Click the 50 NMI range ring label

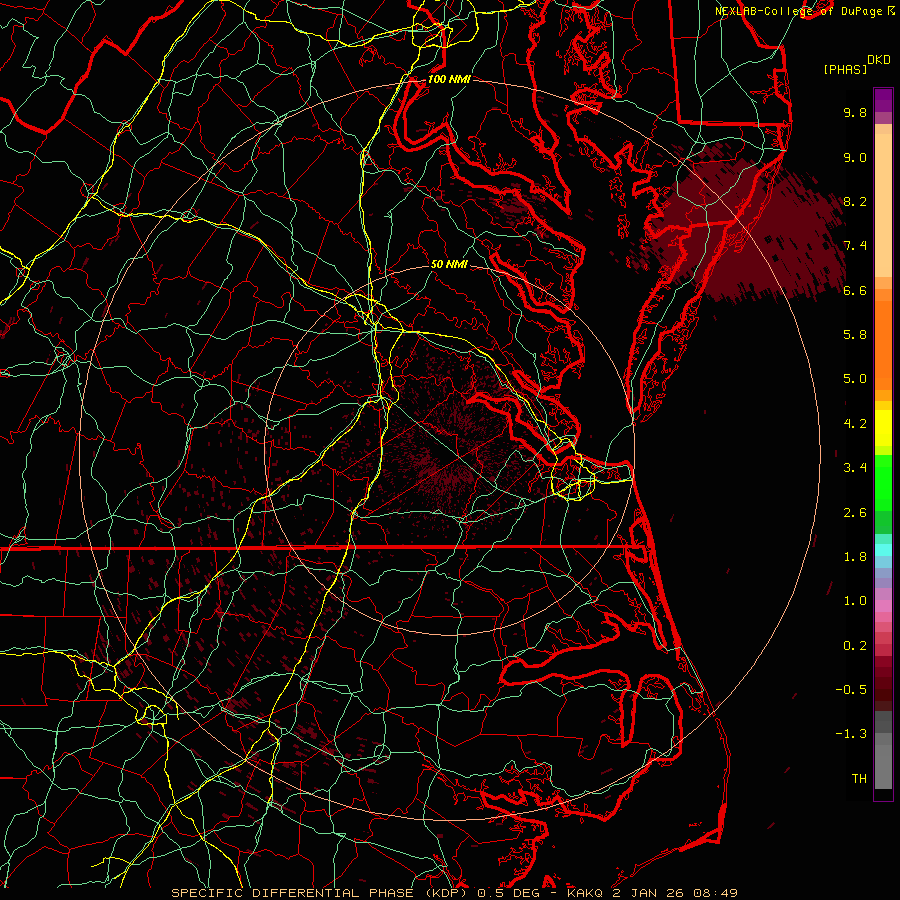[449, 265]
